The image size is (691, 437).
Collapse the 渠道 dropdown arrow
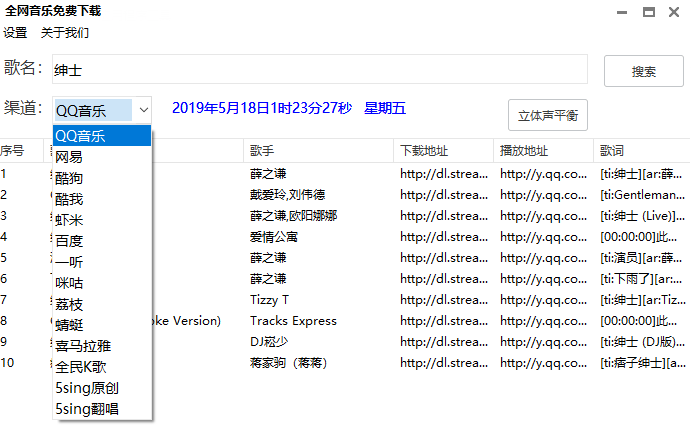143,110
